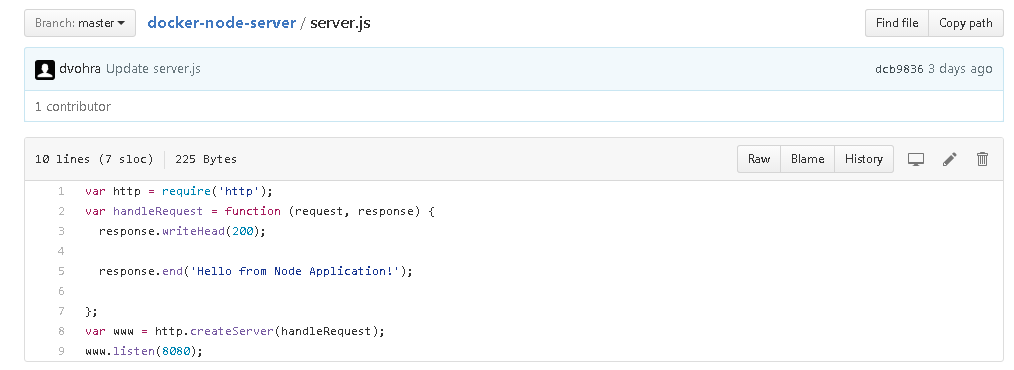The height and width of the screenshot is (370, 1014).
Task: Open file in GitHub Desktop icon
Action: click(x=916, y=159)
